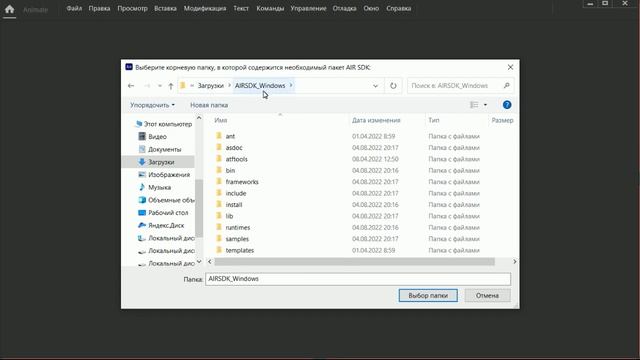The image size is (640, 360).
Task: Open the Окно menu
Action: click(371, 8)
